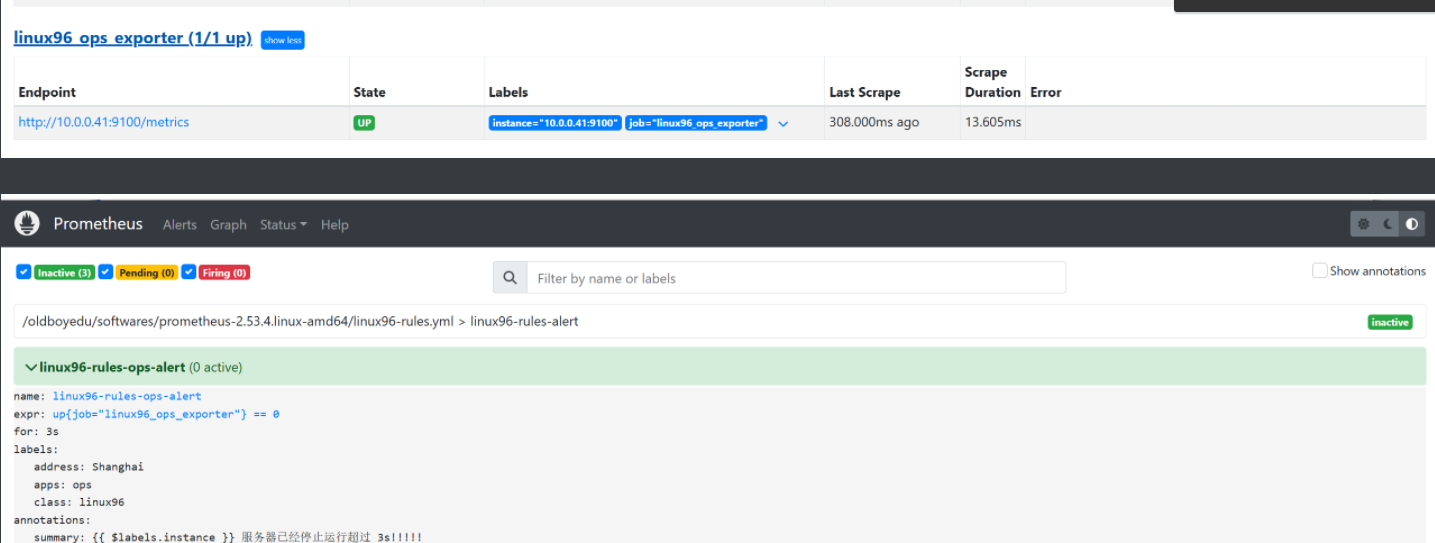Open the Graph nav item
Viewport: 1435px width, 543px height.
(x=228, y=225)
